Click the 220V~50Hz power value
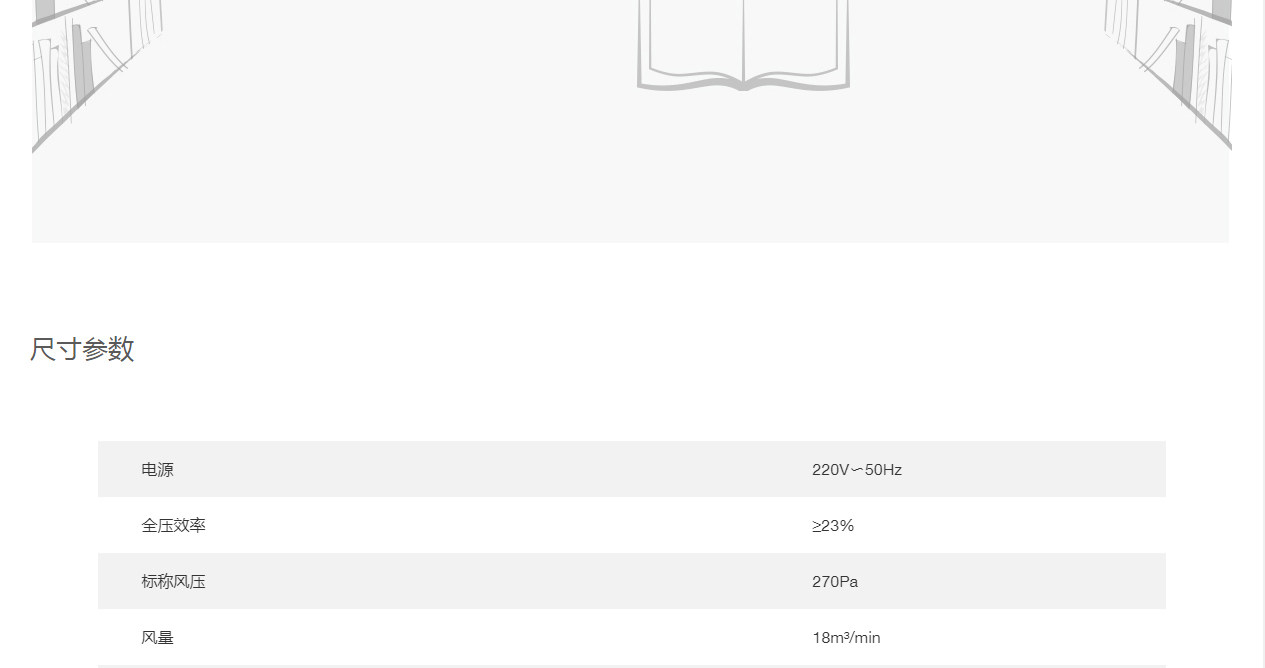Screen dimensions: 1265x668 pos(856,470)
